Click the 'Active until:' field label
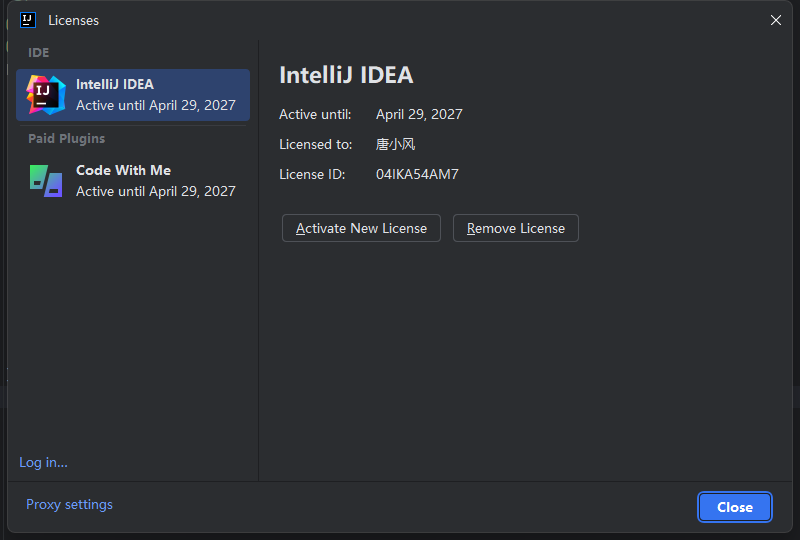 pyautogui.click(x=315, y=114)
